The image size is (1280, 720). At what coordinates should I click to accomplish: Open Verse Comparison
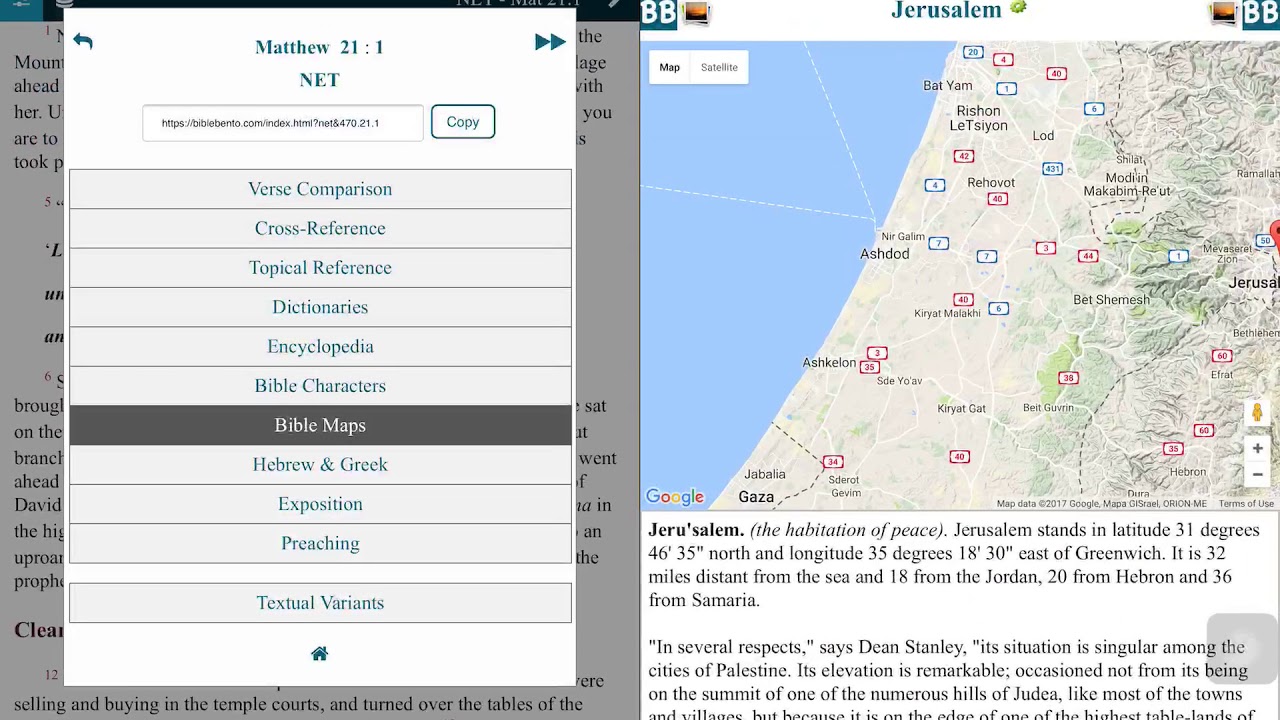pyautogui.click(x=320, y=189)
